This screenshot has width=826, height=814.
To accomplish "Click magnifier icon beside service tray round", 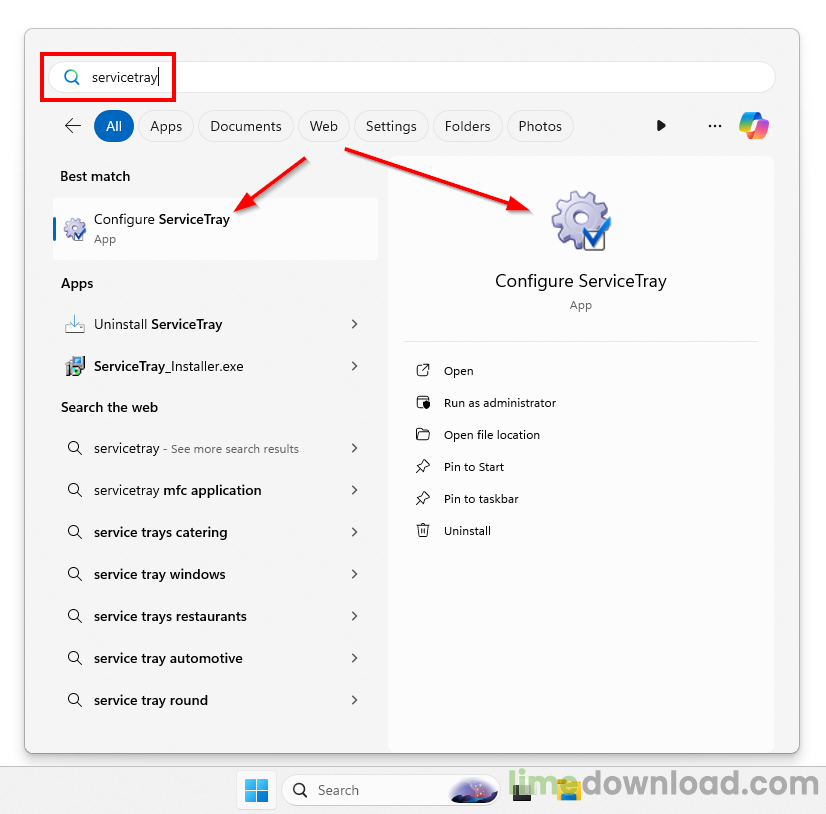I will click(75, 700).
